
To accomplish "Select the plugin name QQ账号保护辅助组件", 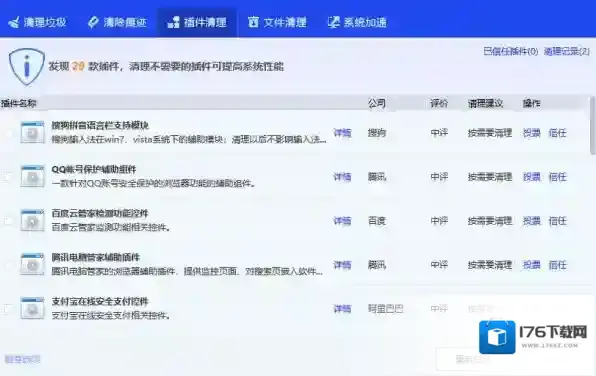I will (94, 169).
